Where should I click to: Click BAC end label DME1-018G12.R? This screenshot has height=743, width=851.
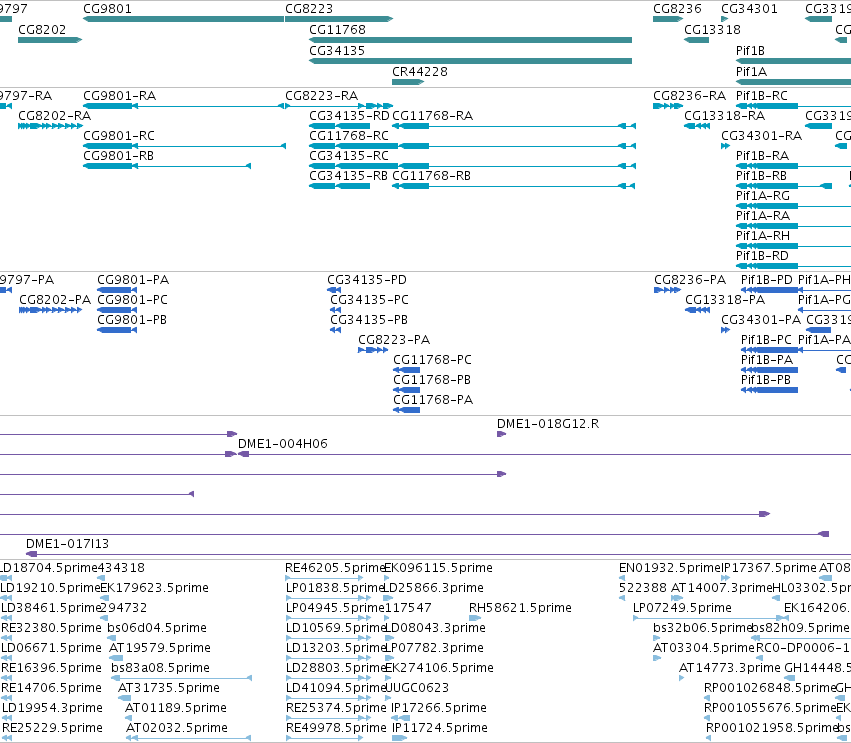(548, 424)
